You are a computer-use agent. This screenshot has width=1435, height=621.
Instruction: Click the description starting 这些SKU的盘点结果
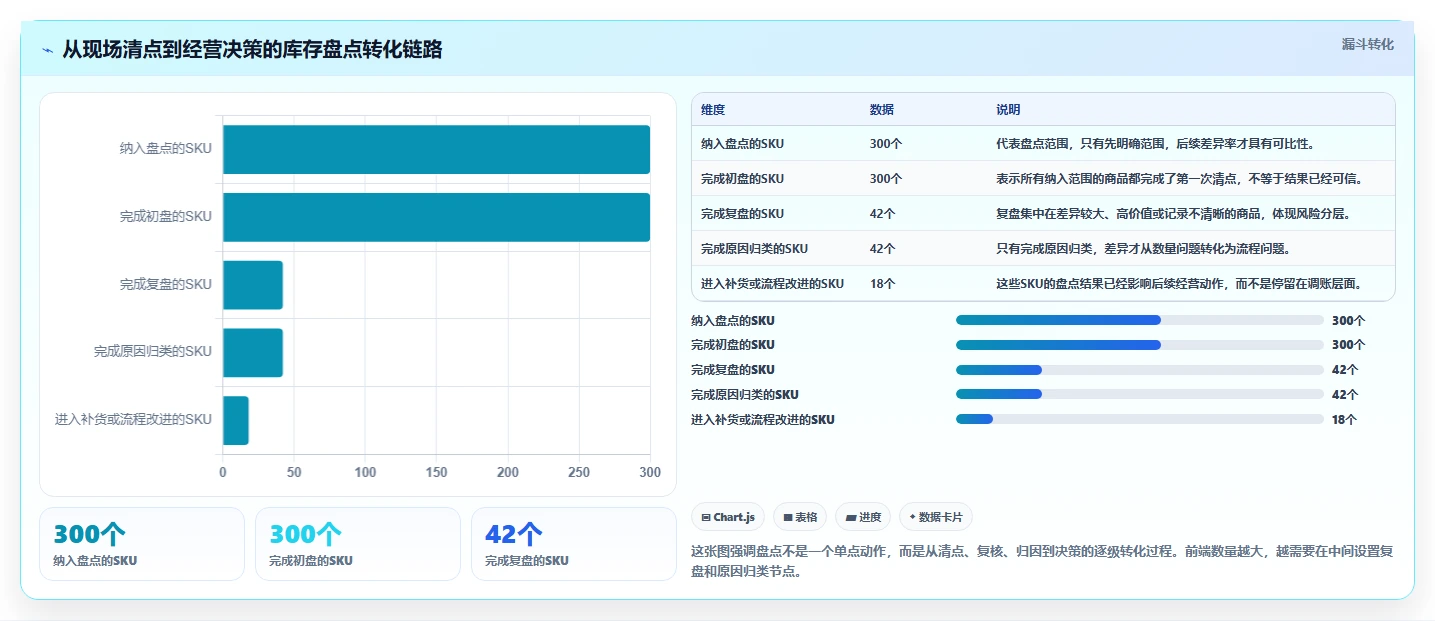click(x=1179, y=284)
